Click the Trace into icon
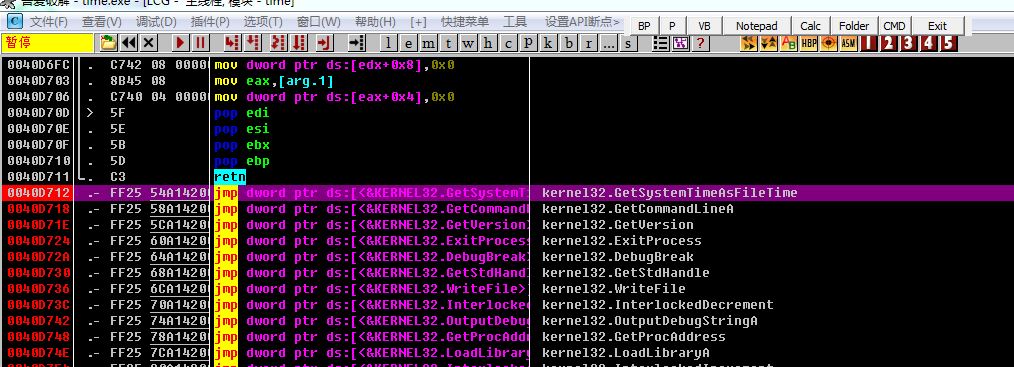 (278, 43)
